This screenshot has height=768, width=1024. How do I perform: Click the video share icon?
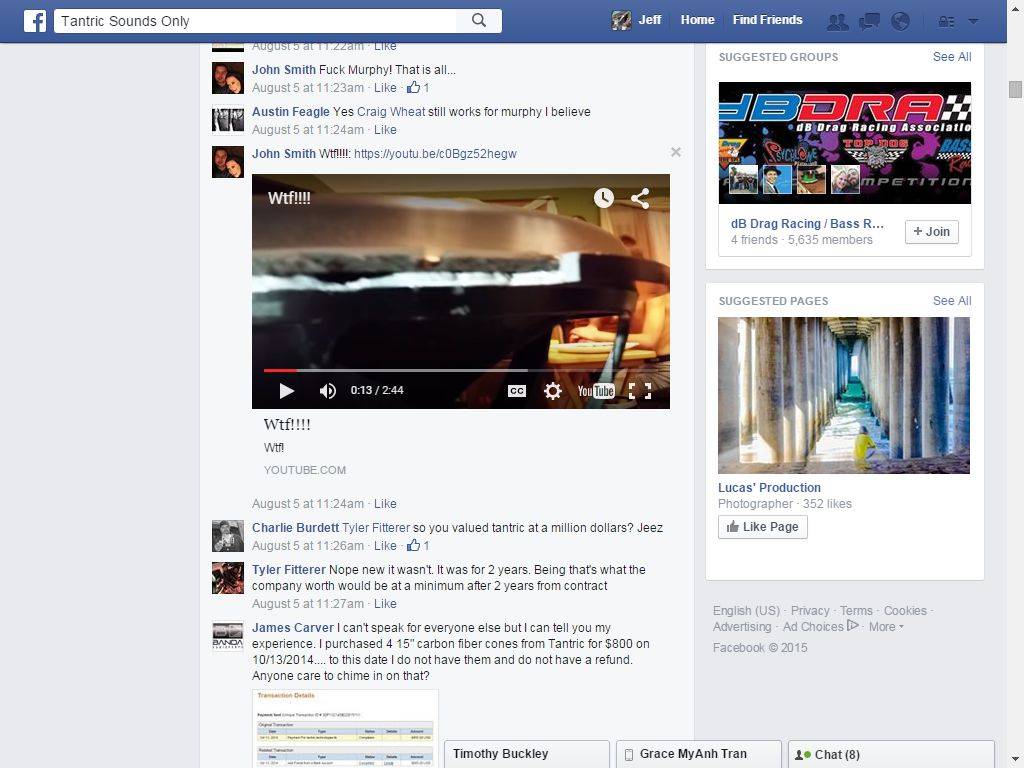tap(640, 198)
